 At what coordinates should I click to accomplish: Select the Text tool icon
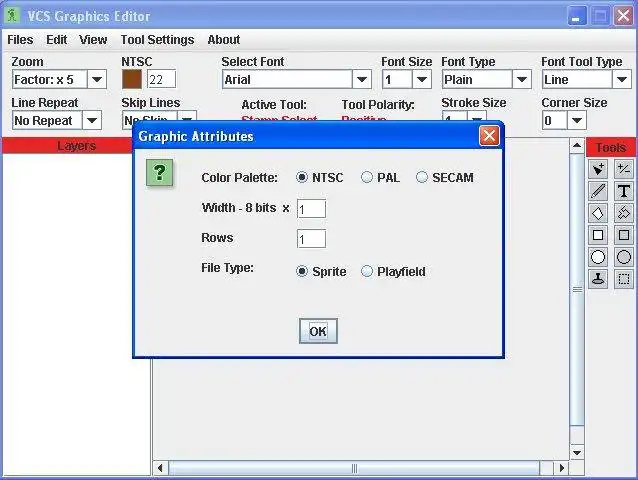(624, 191)
